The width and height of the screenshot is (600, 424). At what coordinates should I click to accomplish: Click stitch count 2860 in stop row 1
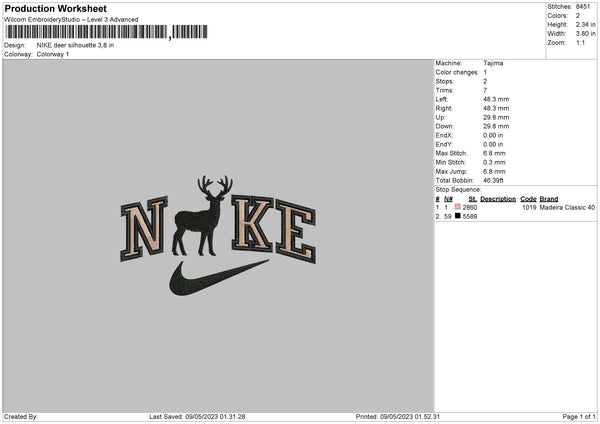470,207
